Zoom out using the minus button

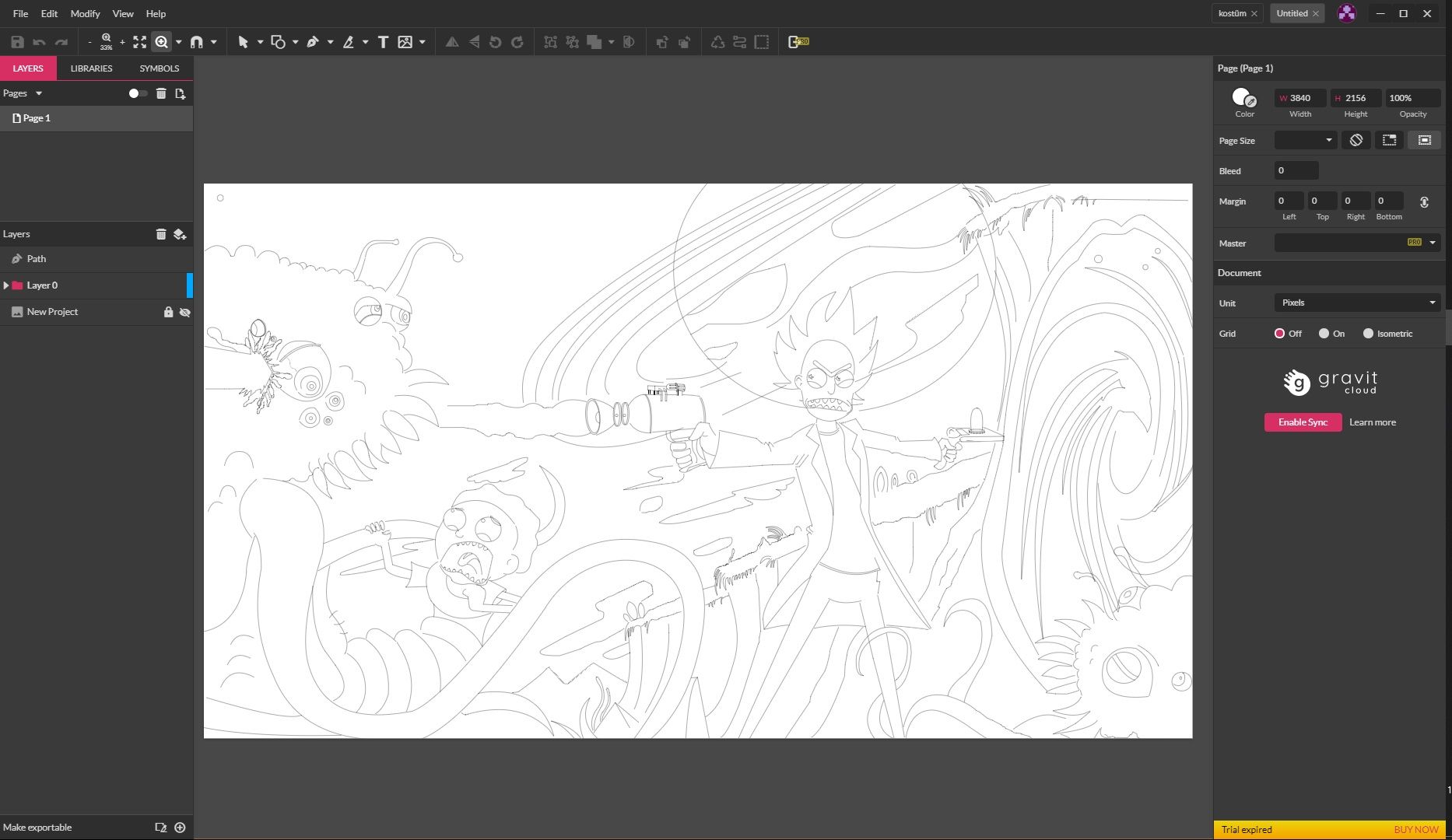click(x=89, y=42)
